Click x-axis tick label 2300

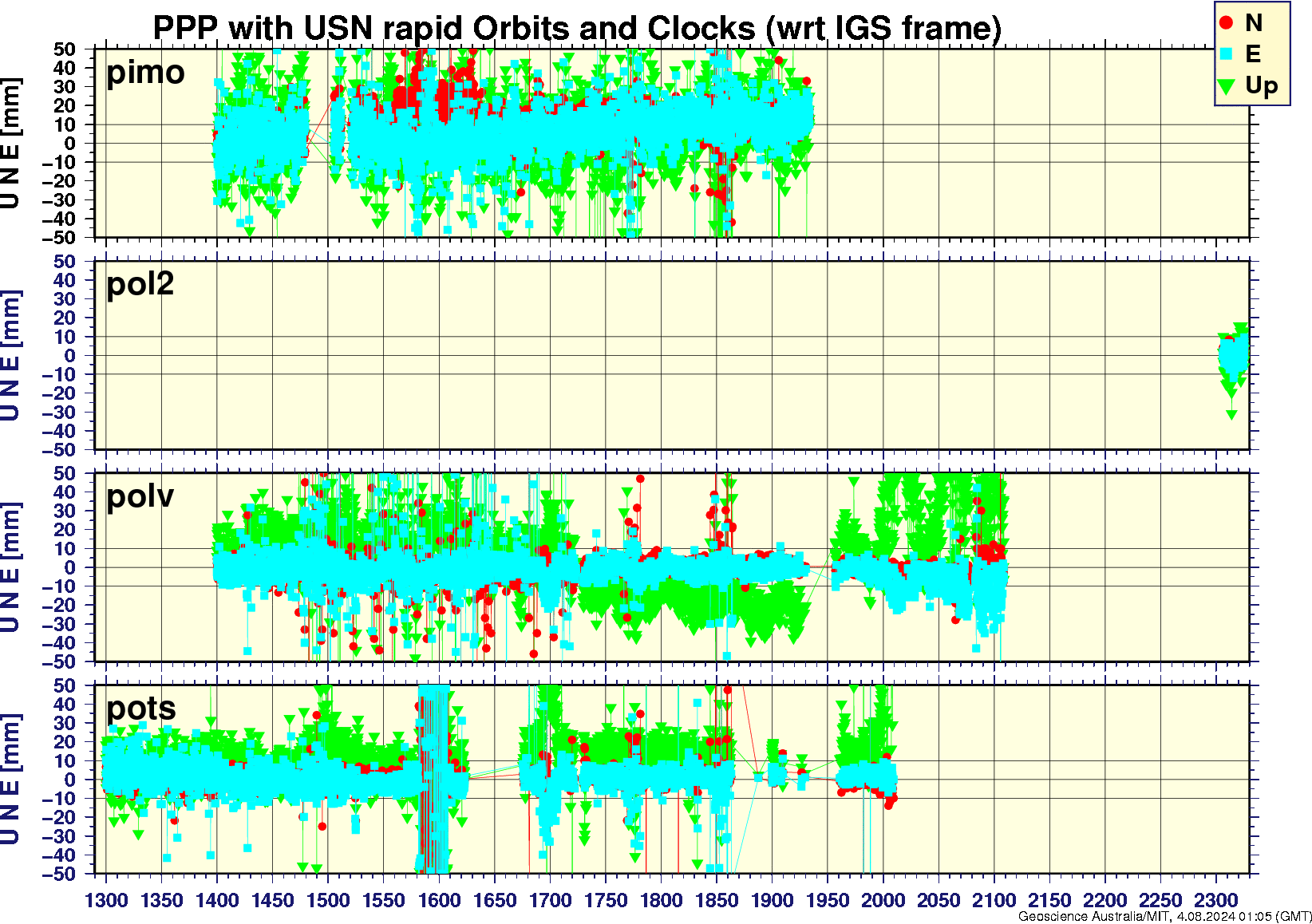click(1216, 900)
